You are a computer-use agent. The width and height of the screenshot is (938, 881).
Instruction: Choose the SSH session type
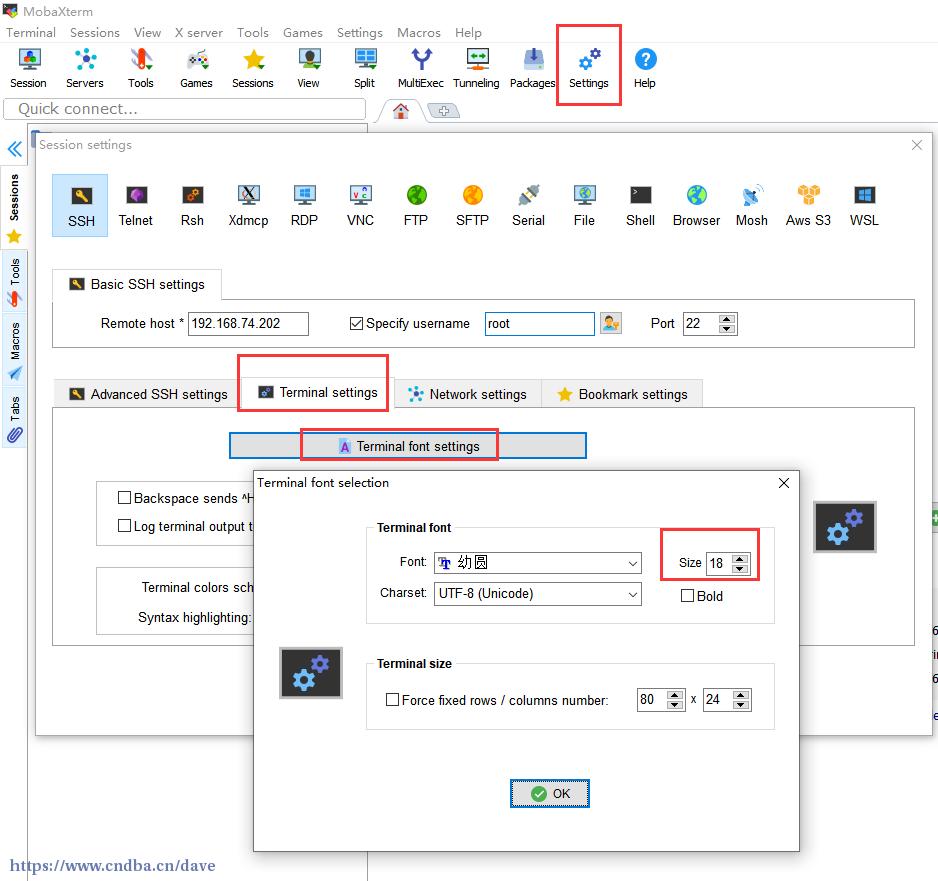[x=80, y=206]
